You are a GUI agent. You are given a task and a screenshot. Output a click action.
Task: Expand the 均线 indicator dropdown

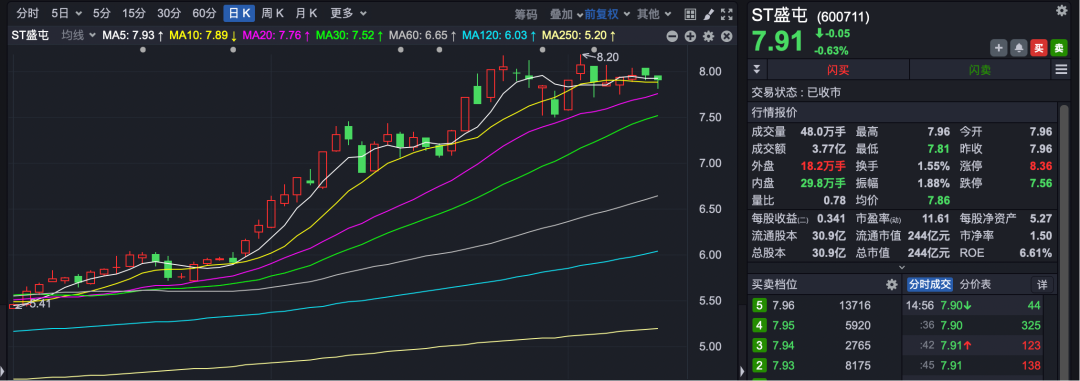pyautogui.click(x=78, y=35)
